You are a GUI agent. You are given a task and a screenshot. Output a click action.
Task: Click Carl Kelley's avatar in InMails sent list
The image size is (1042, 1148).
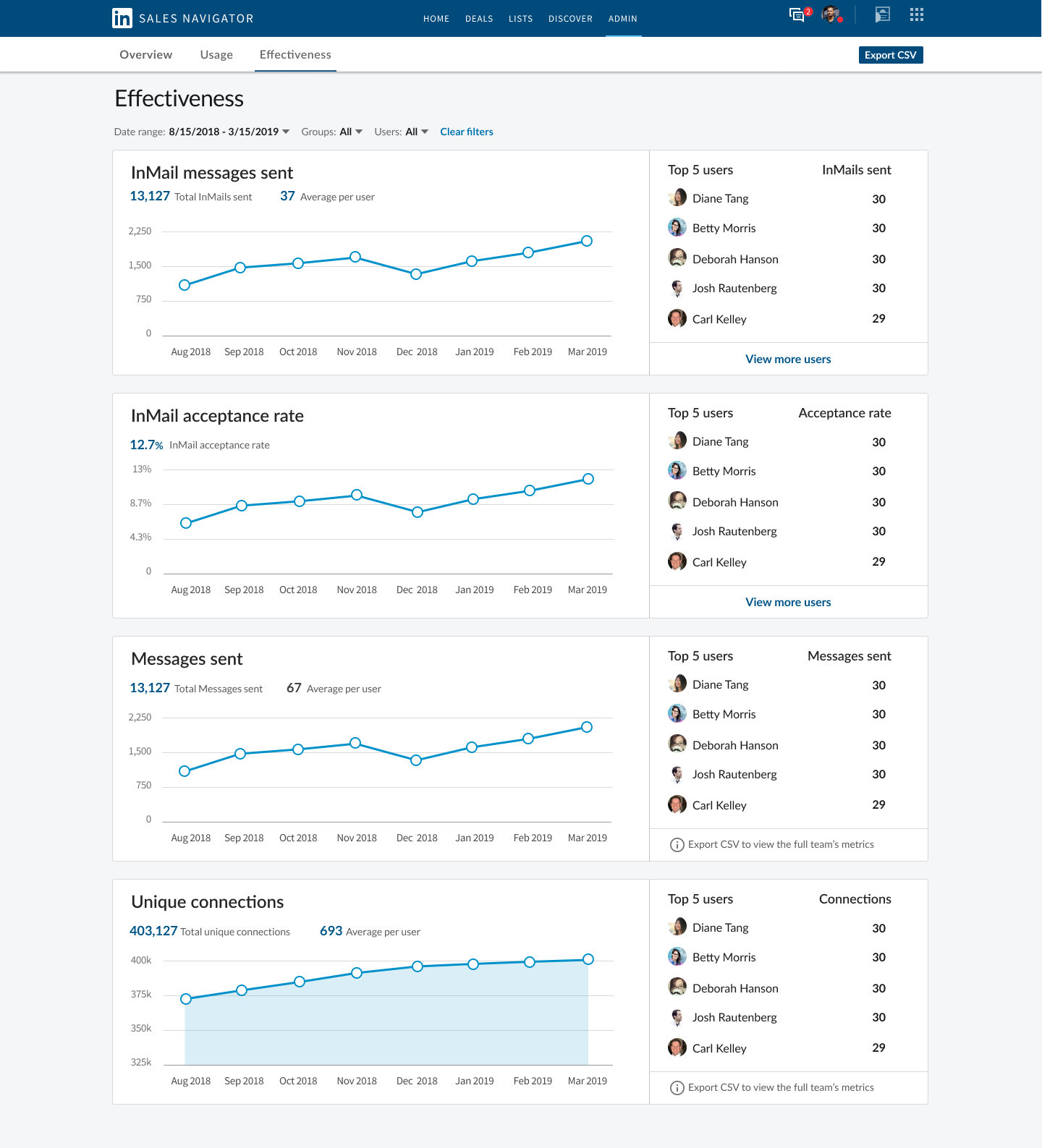[x=677, y=318]
